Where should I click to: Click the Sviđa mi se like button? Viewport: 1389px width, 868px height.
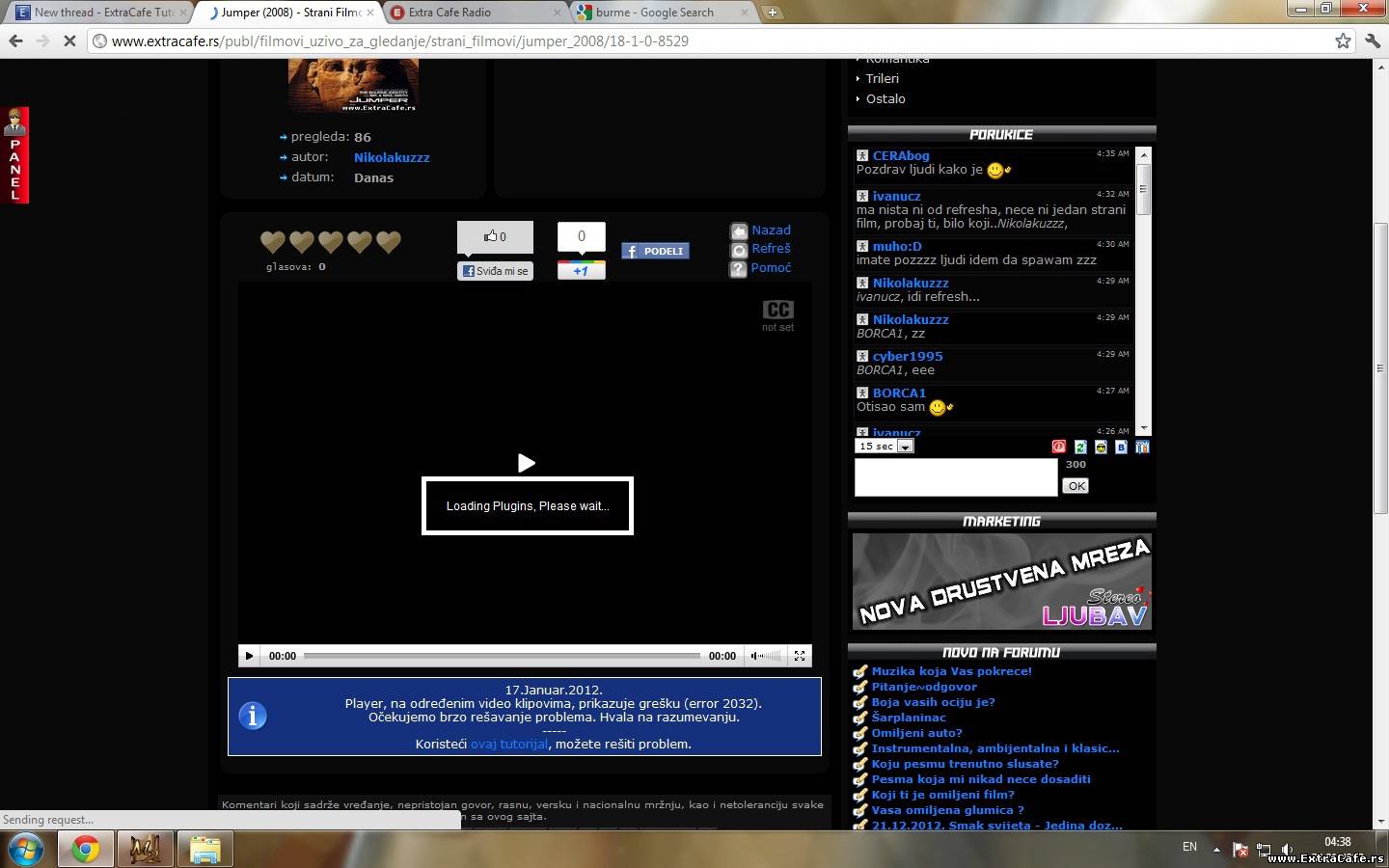tap(495, 271)
